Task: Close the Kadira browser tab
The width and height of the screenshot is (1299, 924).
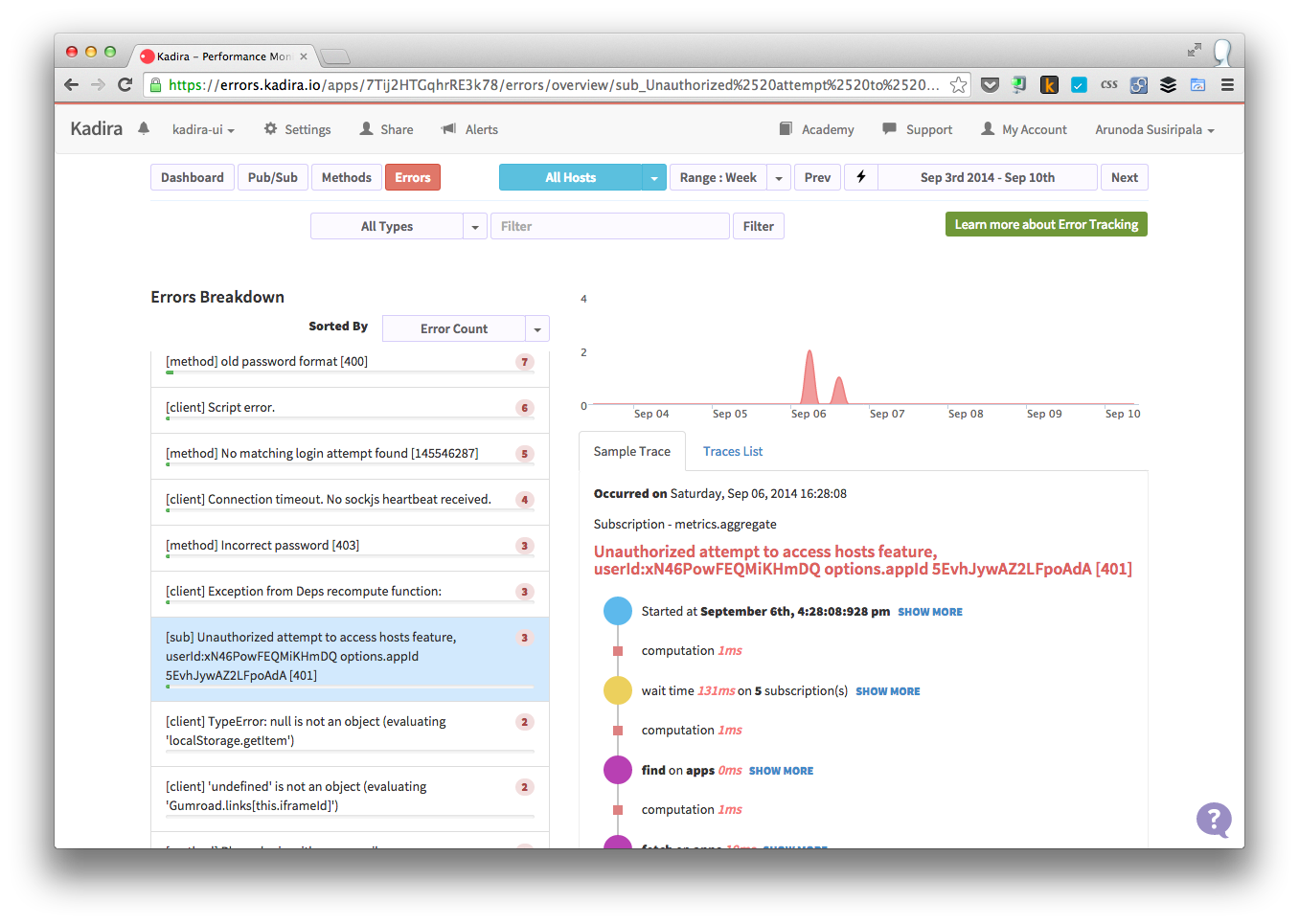Action: (304, 56)
